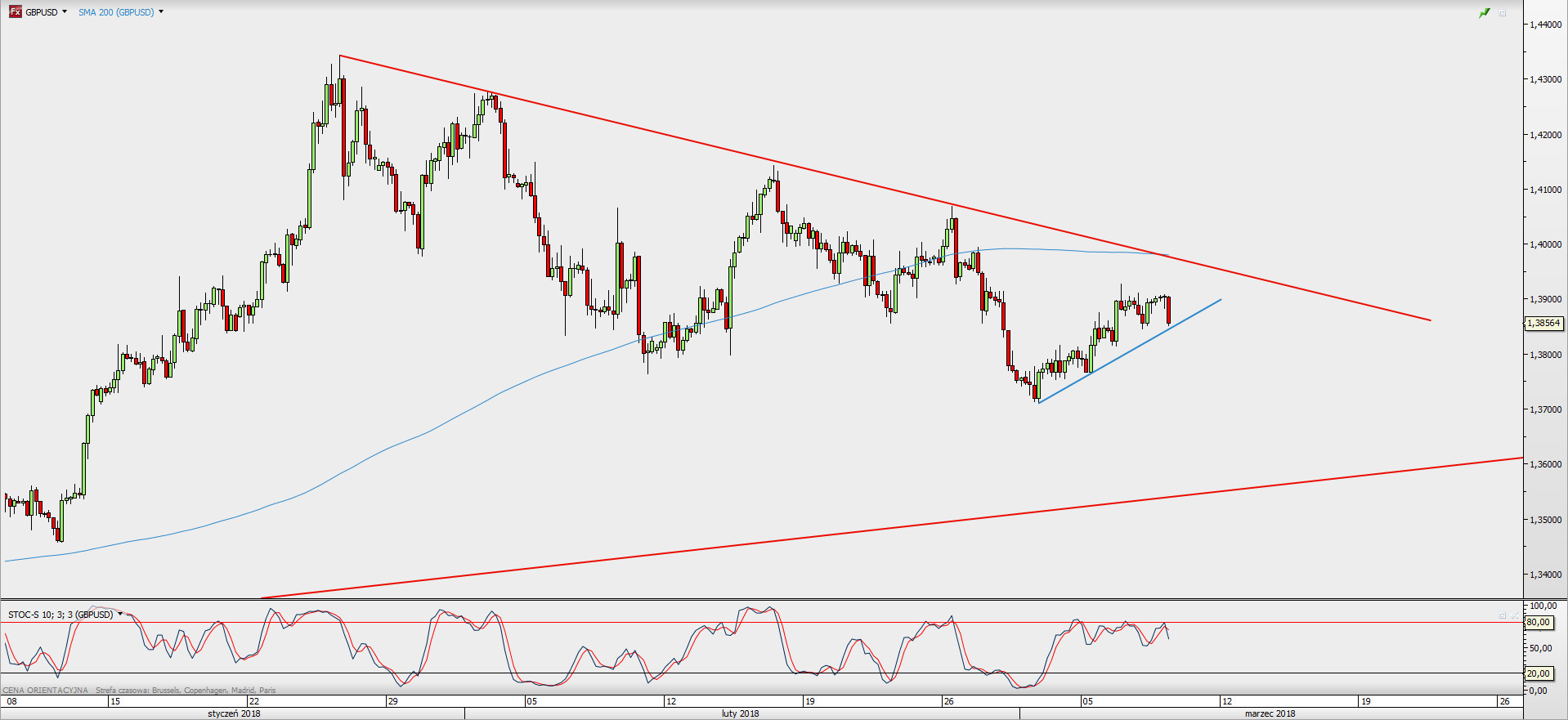Viewport: 1568px width, 720px height.
Task: Click date 22 on the time axis
Action: (254, 701)
